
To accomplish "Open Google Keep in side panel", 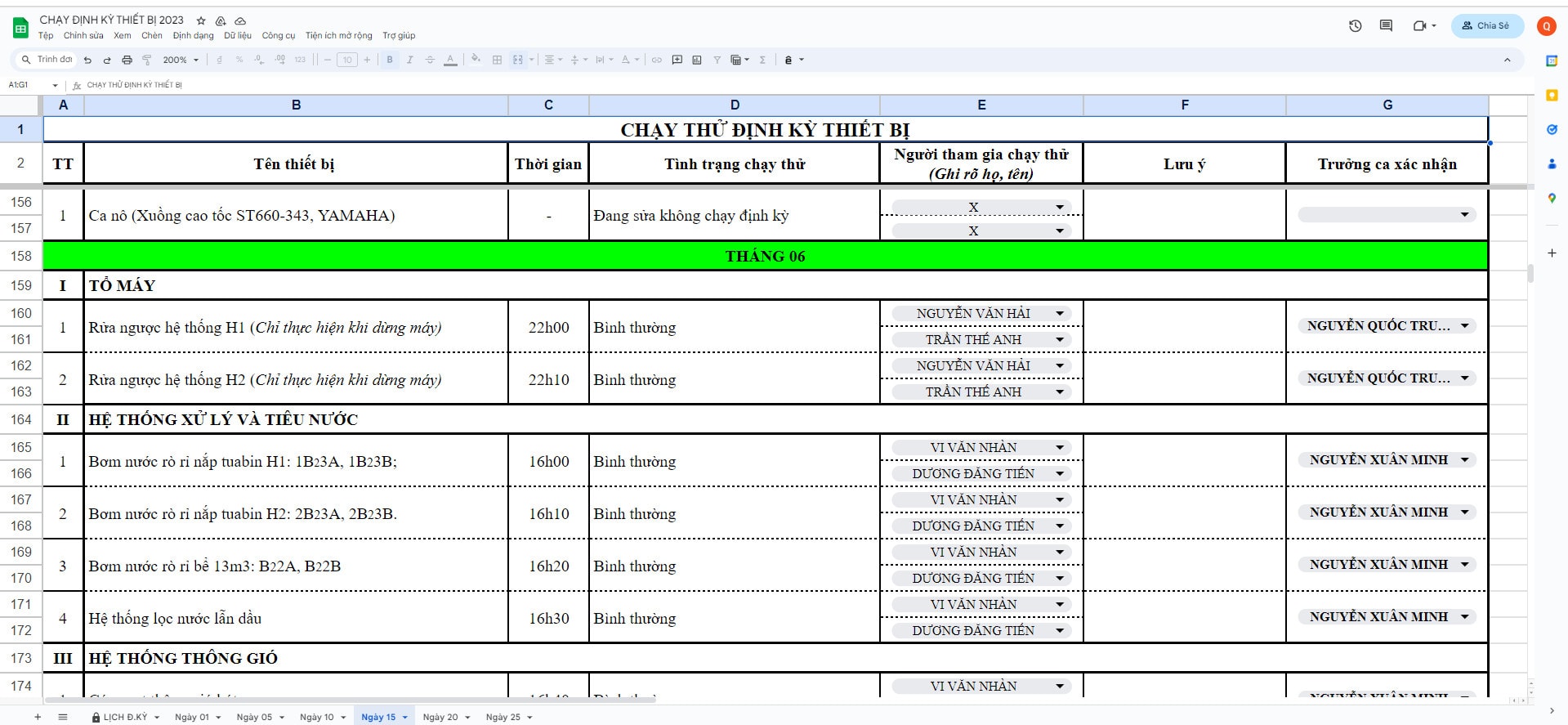I will [x=1552, y=96].
